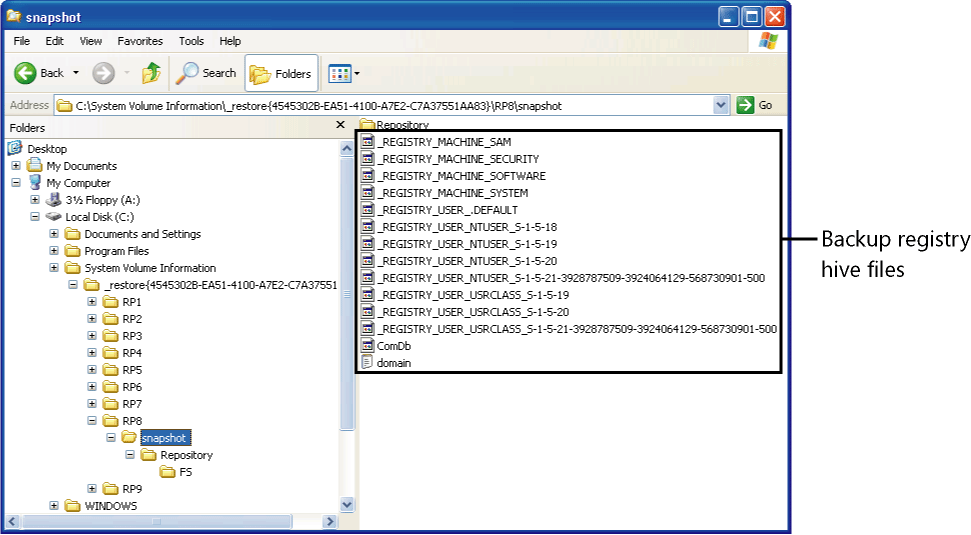
Task: Close the Folders pane with X
Action: click(x=340, y=127)
